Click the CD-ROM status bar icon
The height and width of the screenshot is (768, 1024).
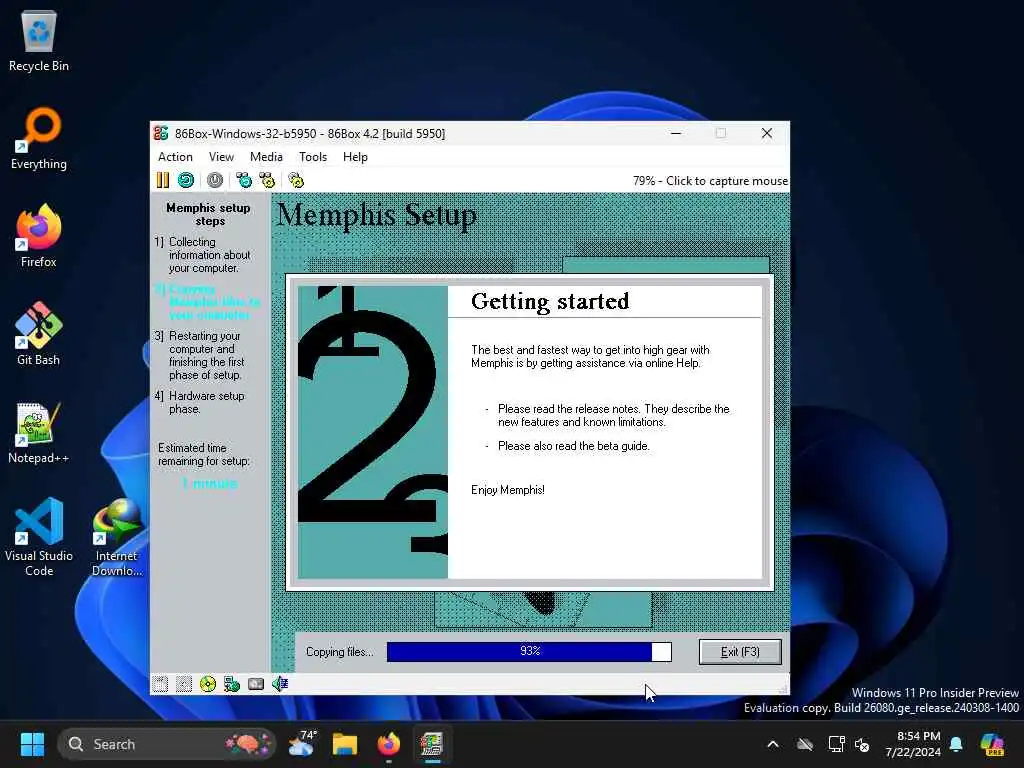point(208,684)
